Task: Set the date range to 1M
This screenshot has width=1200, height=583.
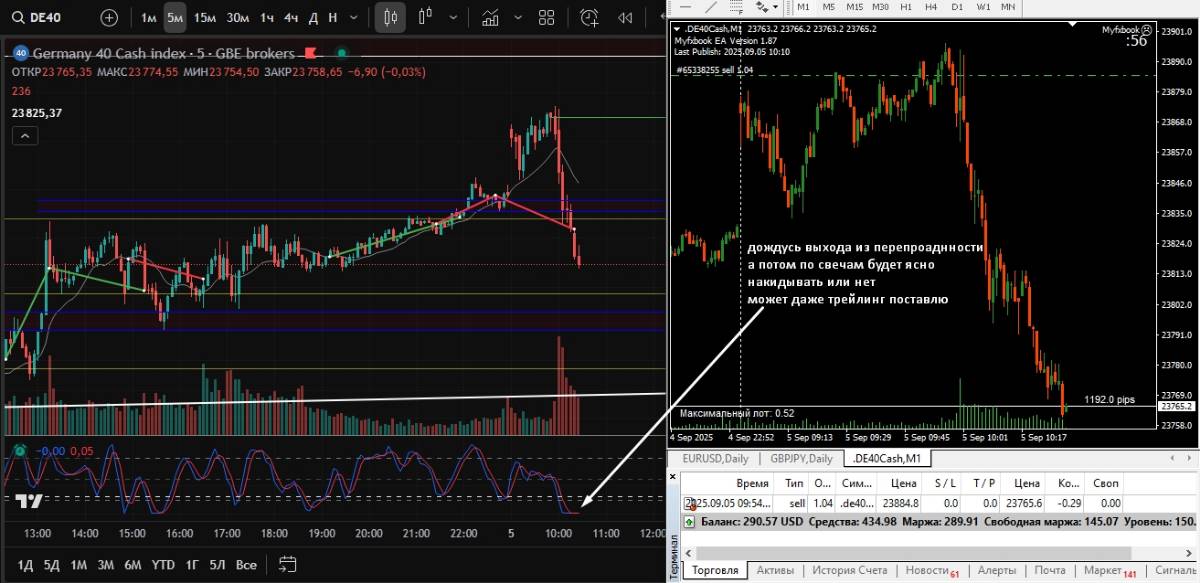Action: [x=78, y=565]
